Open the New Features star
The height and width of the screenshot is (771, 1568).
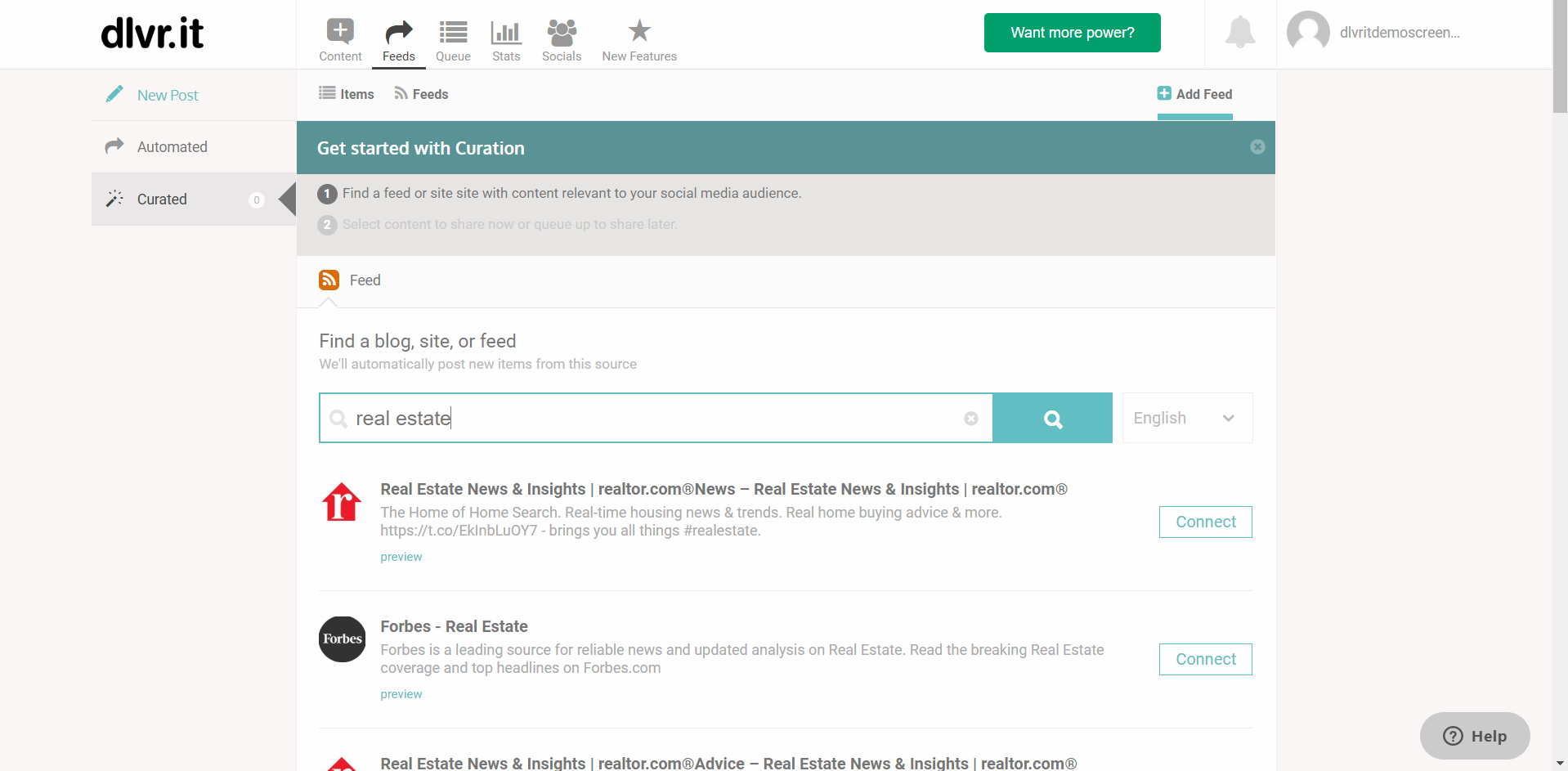click(x=639, y=31)
